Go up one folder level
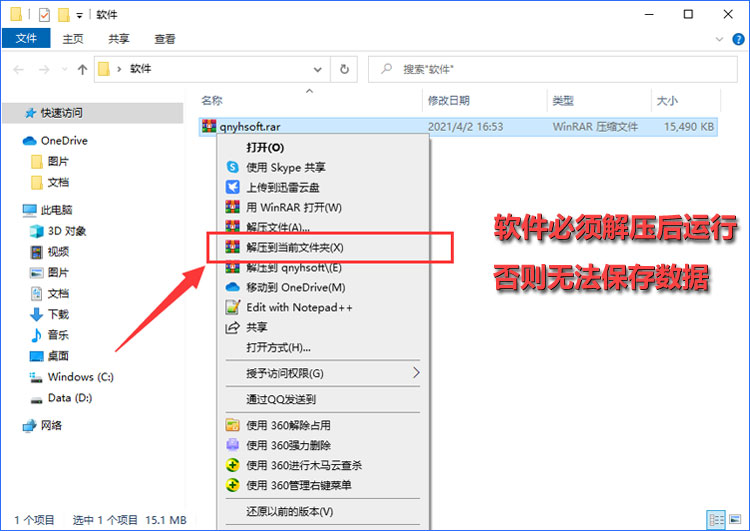This screenshot has height=531, width=750. (82, 70)
